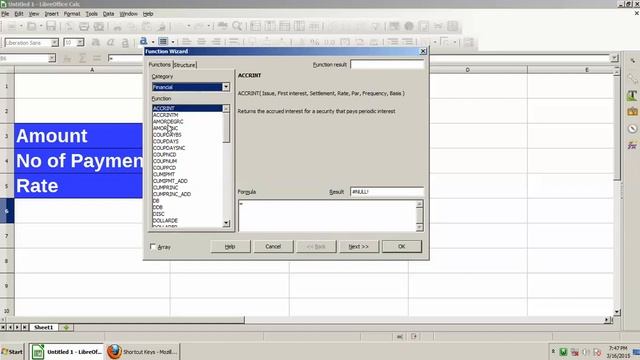Click the Print icon in the toolbar
Screen dimensions: 640x360
click(x=84, y=27)
